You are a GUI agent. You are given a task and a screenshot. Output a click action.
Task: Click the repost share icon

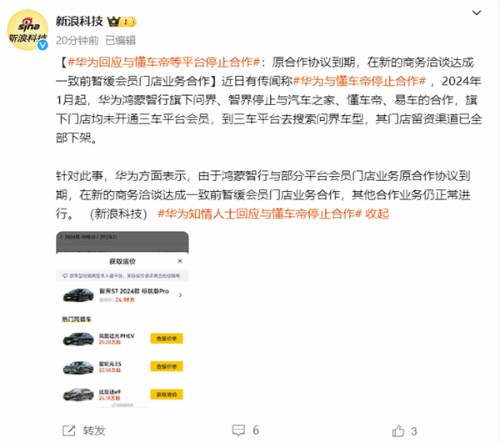pos(69,430)
